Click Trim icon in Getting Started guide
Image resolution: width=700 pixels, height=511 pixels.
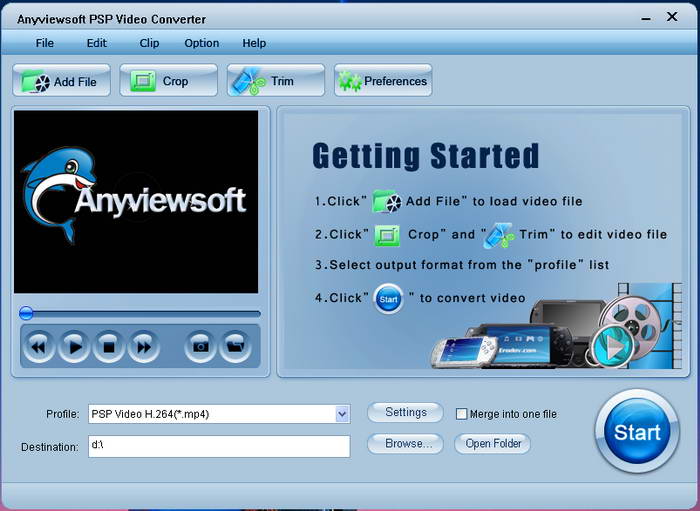tap(499, 235)
